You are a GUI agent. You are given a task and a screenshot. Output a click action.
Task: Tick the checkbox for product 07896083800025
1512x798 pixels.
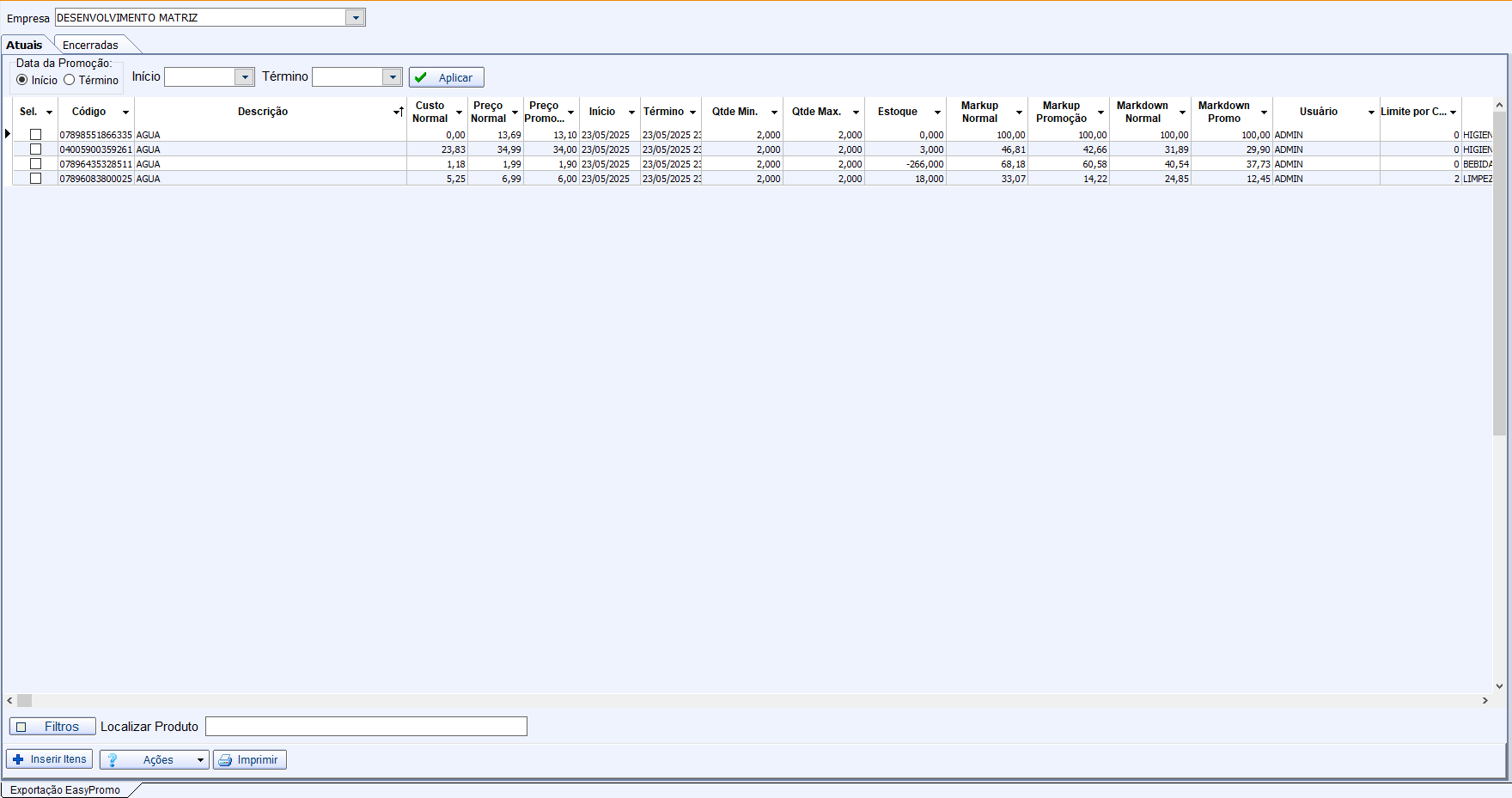(x=36, y=179)
